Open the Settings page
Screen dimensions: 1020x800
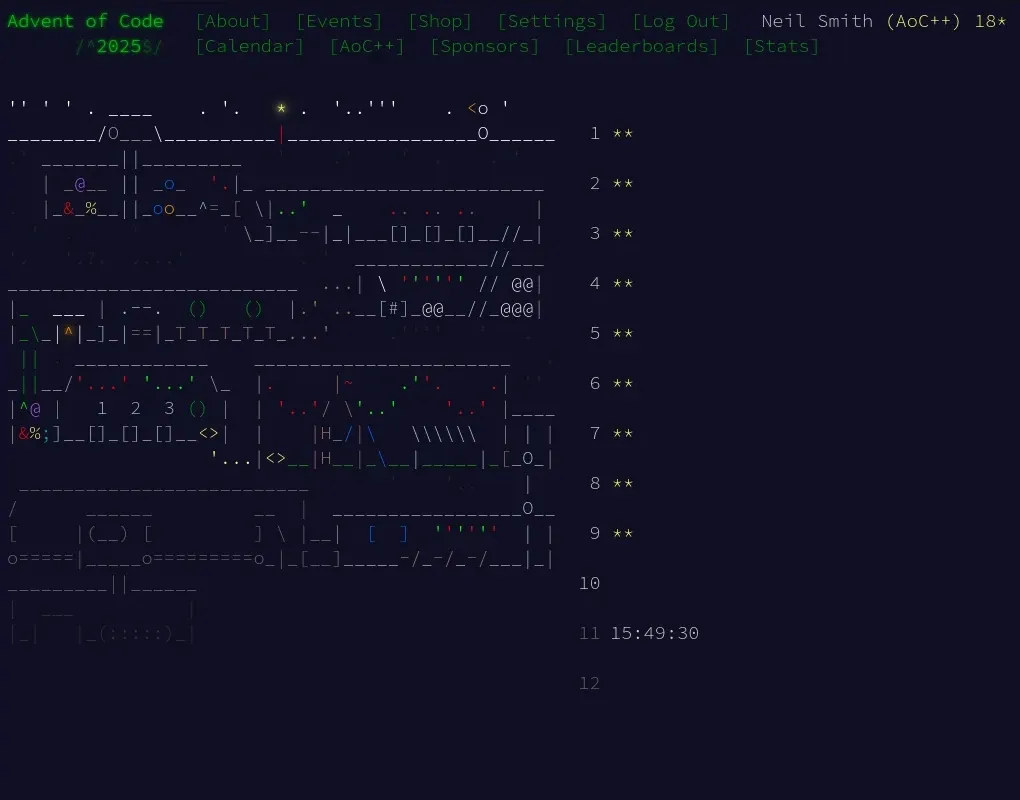(554, 20)
